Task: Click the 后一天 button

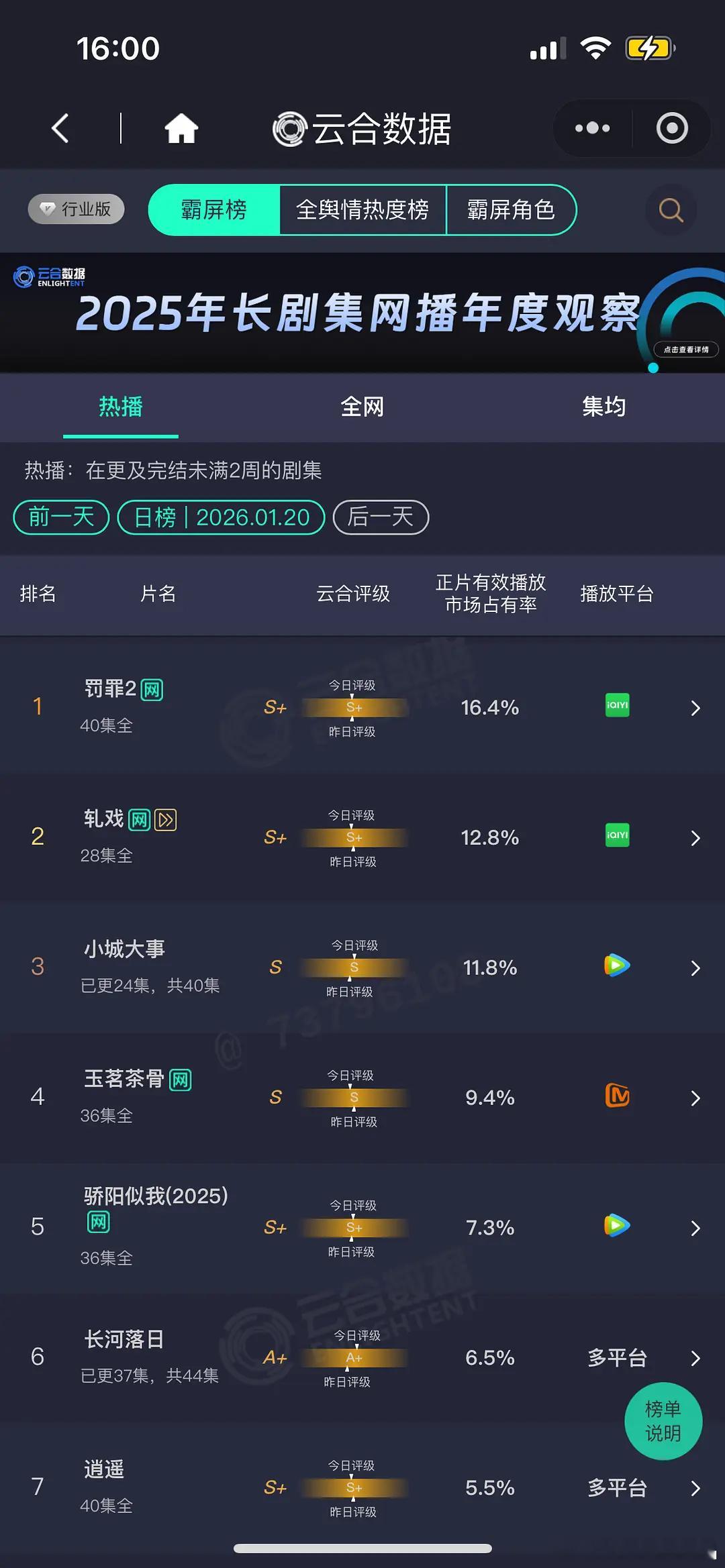Action: pos(379,517)
